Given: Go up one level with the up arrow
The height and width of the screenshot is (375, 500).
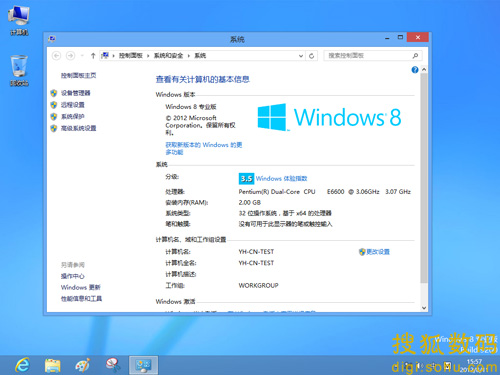Looking at the screenshot, I should coord(93,56).
